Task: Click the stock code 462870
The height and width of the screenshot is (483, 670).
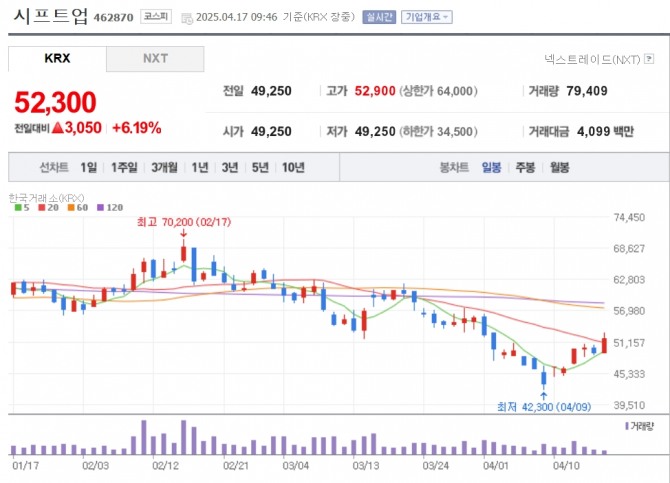Action: (113, 18)
